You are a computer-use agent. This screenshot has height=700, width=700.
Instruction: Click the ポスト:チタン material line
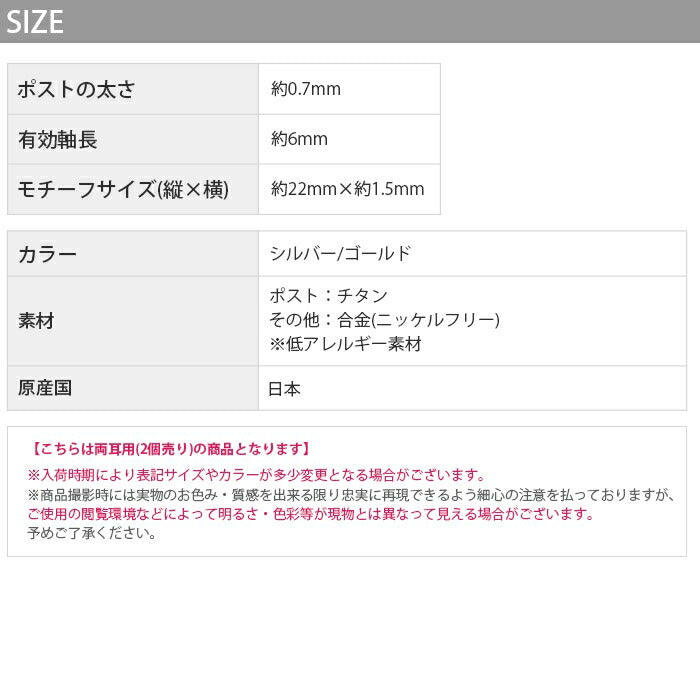pyautogui.click(x=328, y=296)
